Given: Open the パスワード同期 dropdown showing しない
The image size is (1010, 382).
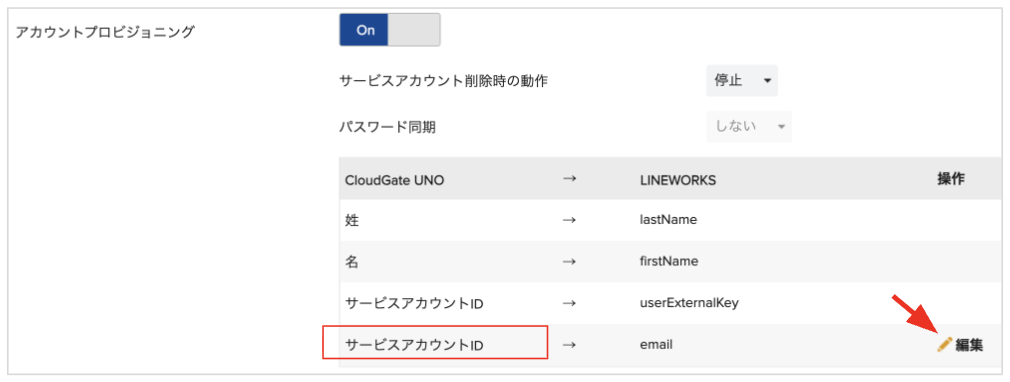Looking at the screenshot, I should 748,127.
